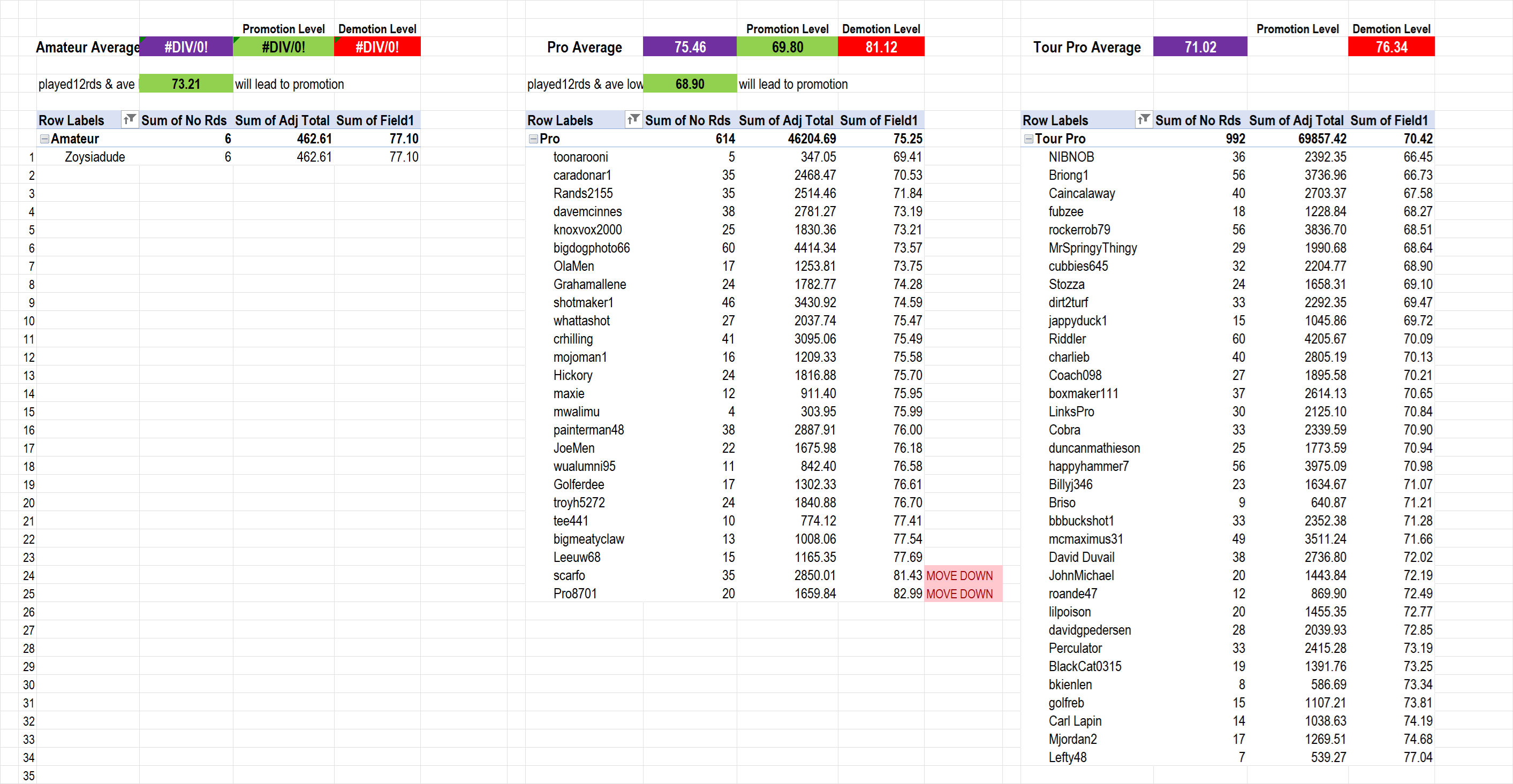Select the NIBNOB player name cell

[1071, 157]
